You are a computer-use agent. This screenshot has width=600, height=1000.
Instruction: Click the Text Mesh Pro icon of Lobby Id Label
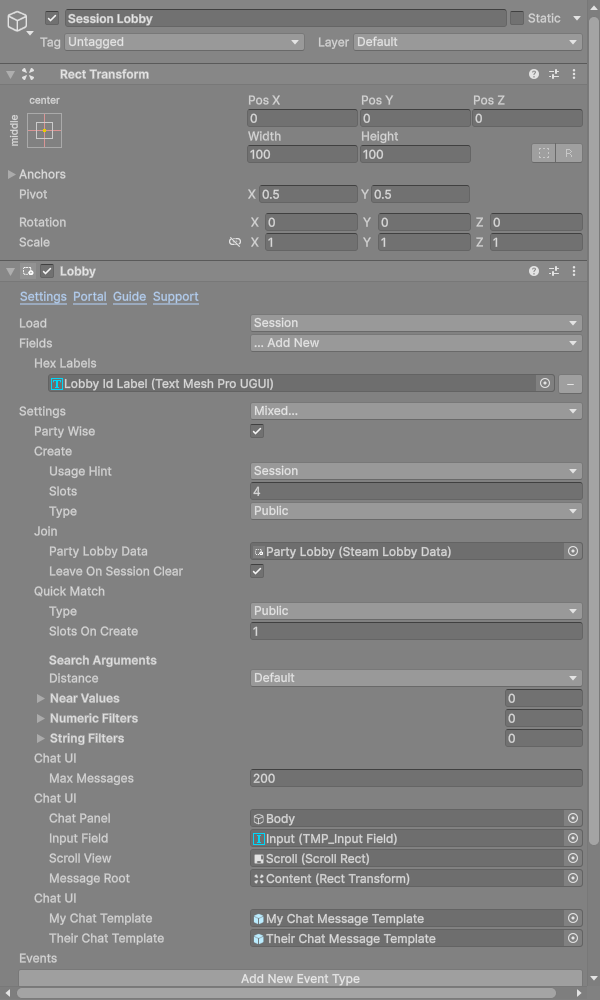tap(57, 384)
